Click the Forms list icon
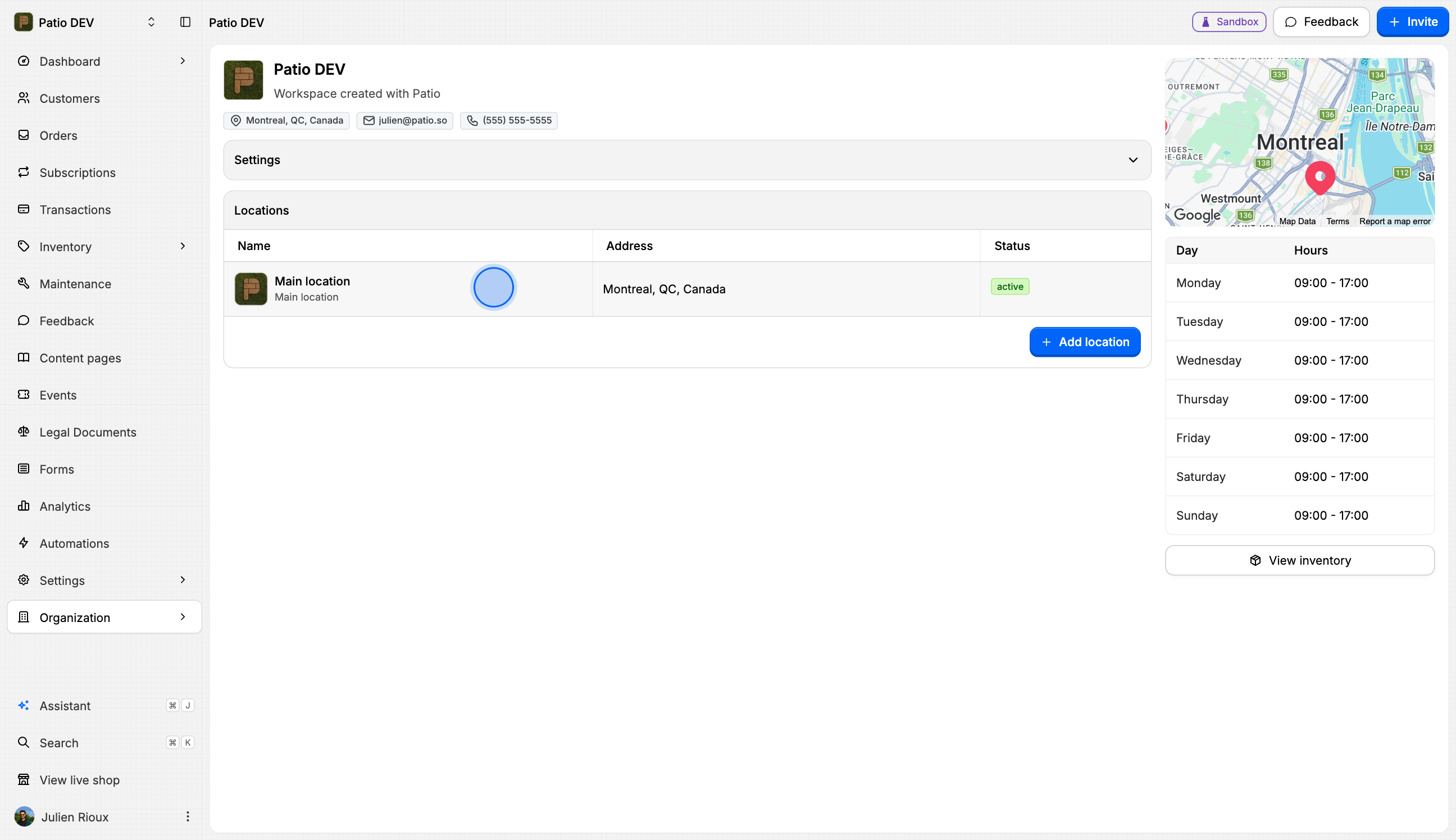The height and width of the screenshot is (840, 1456). tap(24, 469)
